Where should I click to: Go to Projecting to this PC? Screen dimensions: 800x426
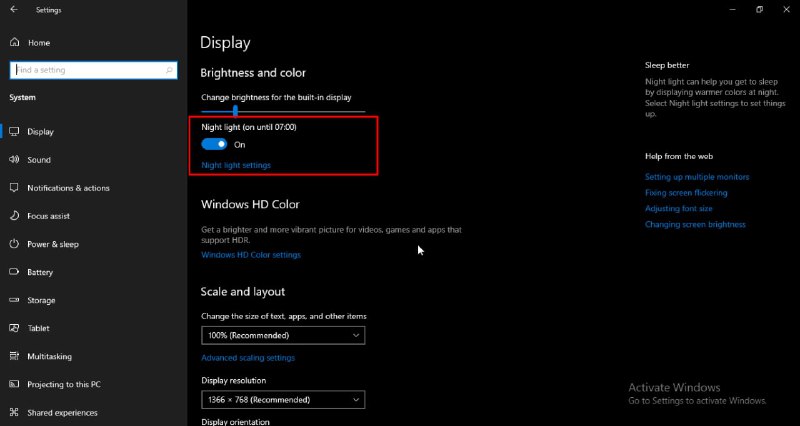click(x=64, y=384)
